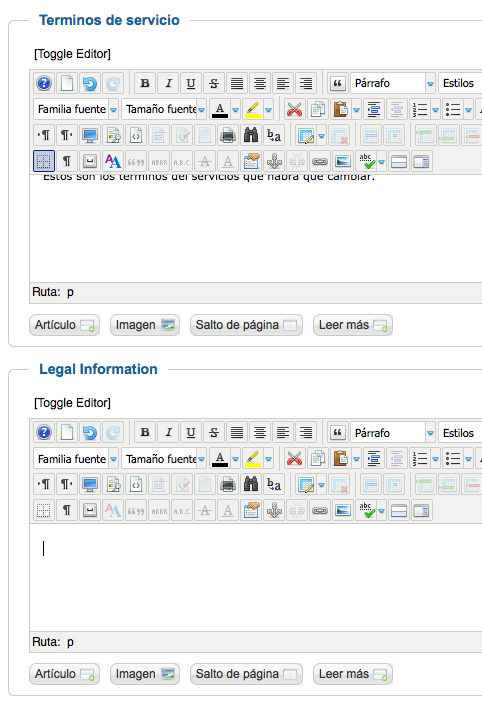482x705 pixels.
Task: Click the Print icon in the Legal Information editor
Action: [x=228, y=484]
